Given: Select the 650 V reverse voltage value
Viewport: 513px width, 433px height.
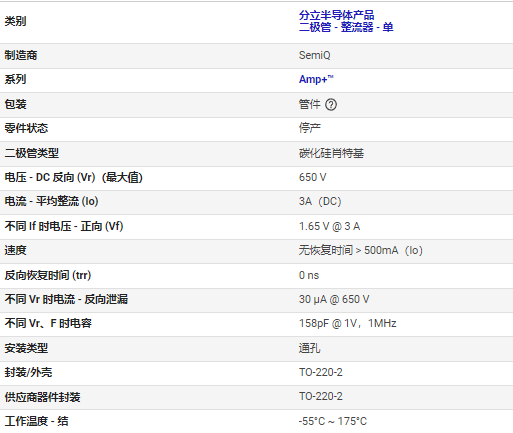Looking at the screenshot, I should 312,177.
